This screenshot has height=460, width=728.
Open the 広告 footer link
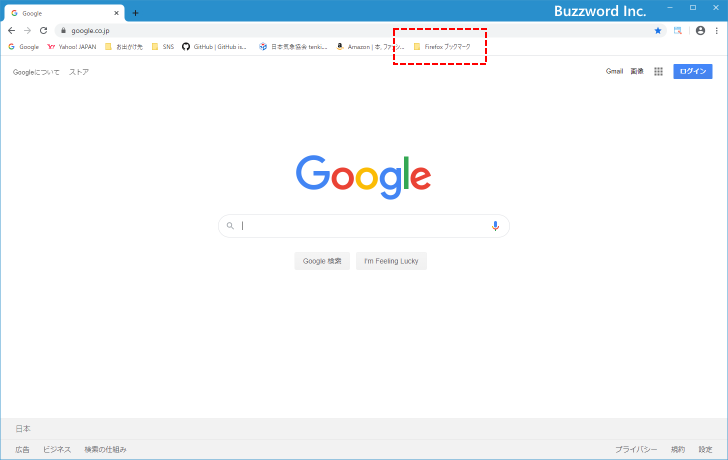coord(22,449)
